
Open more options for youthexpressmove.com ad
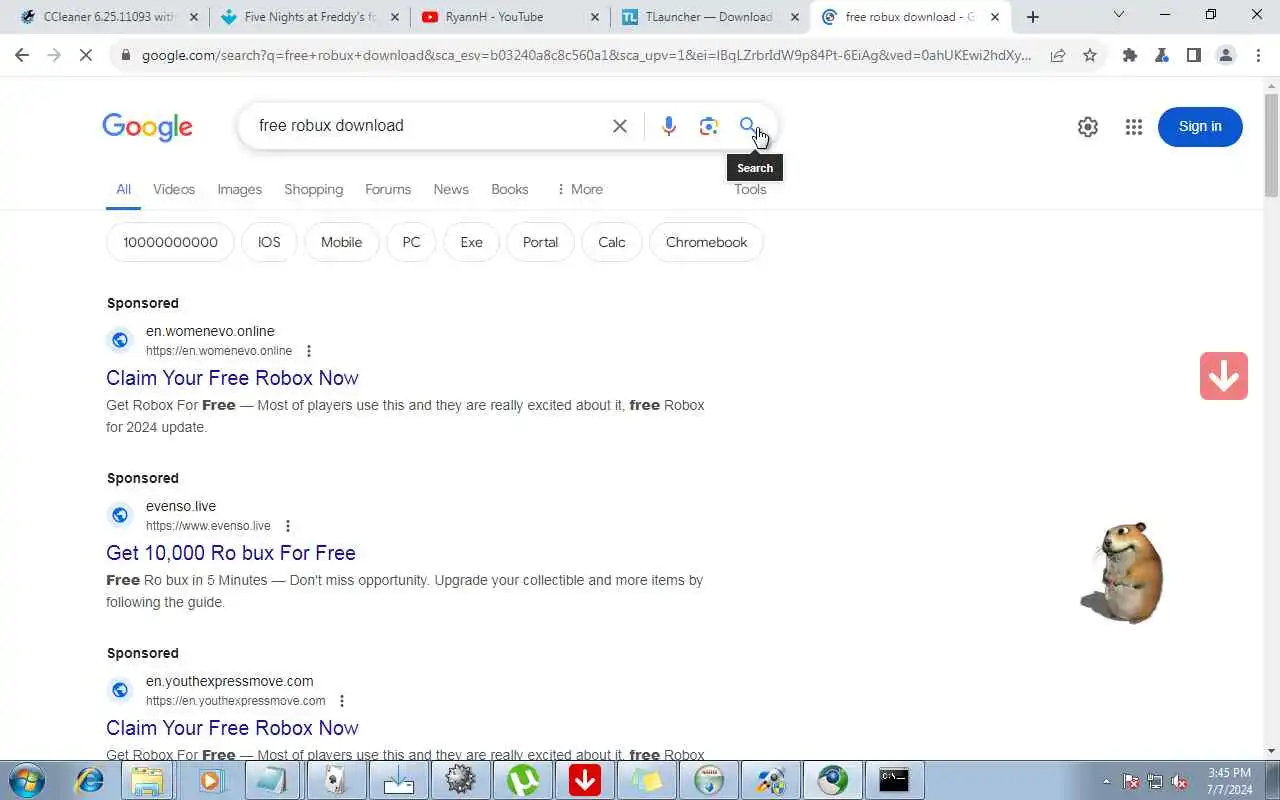coord(342,701)
